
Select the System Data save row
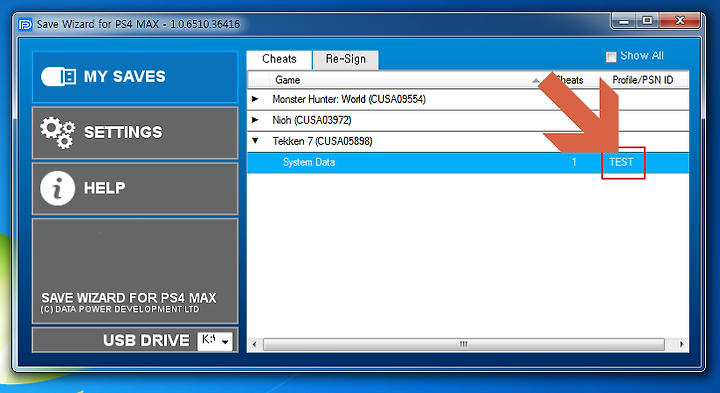pyautogui.click(x=468, y=163)
